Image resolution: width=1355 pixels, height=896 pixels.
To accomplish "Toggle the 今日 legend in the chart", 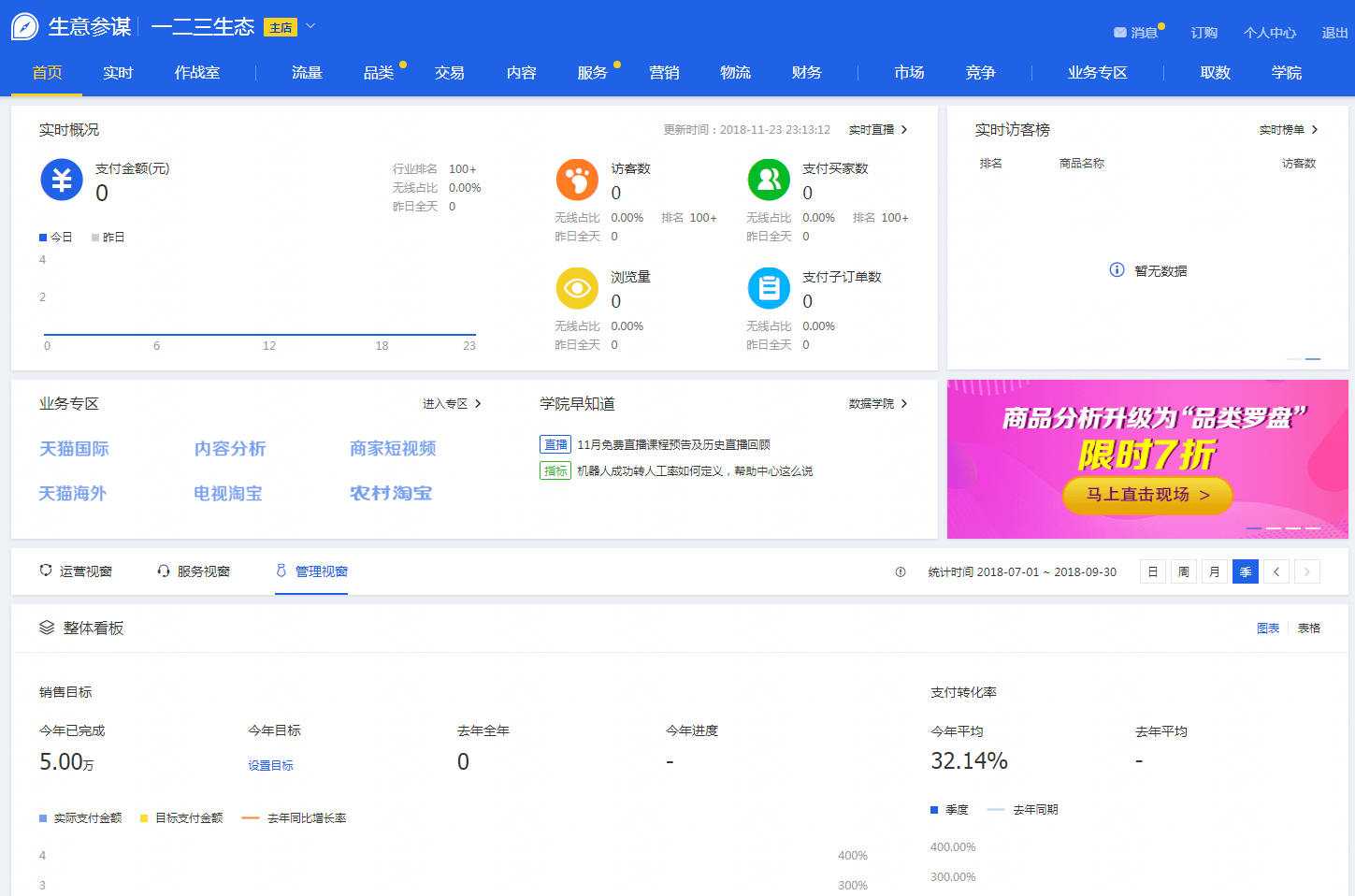I will point(56,238).
